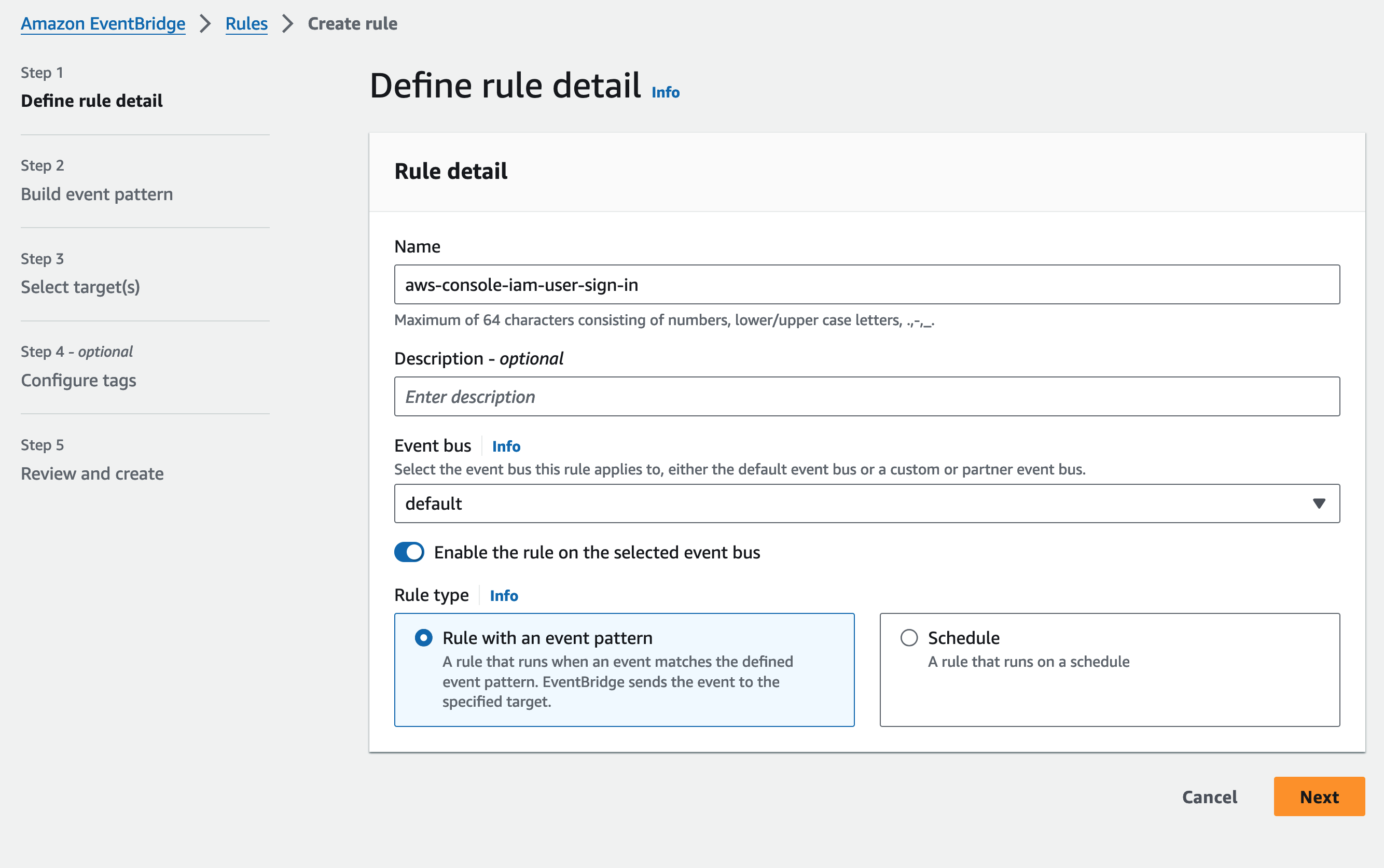Click the Enter description field

tap(866, 397)
